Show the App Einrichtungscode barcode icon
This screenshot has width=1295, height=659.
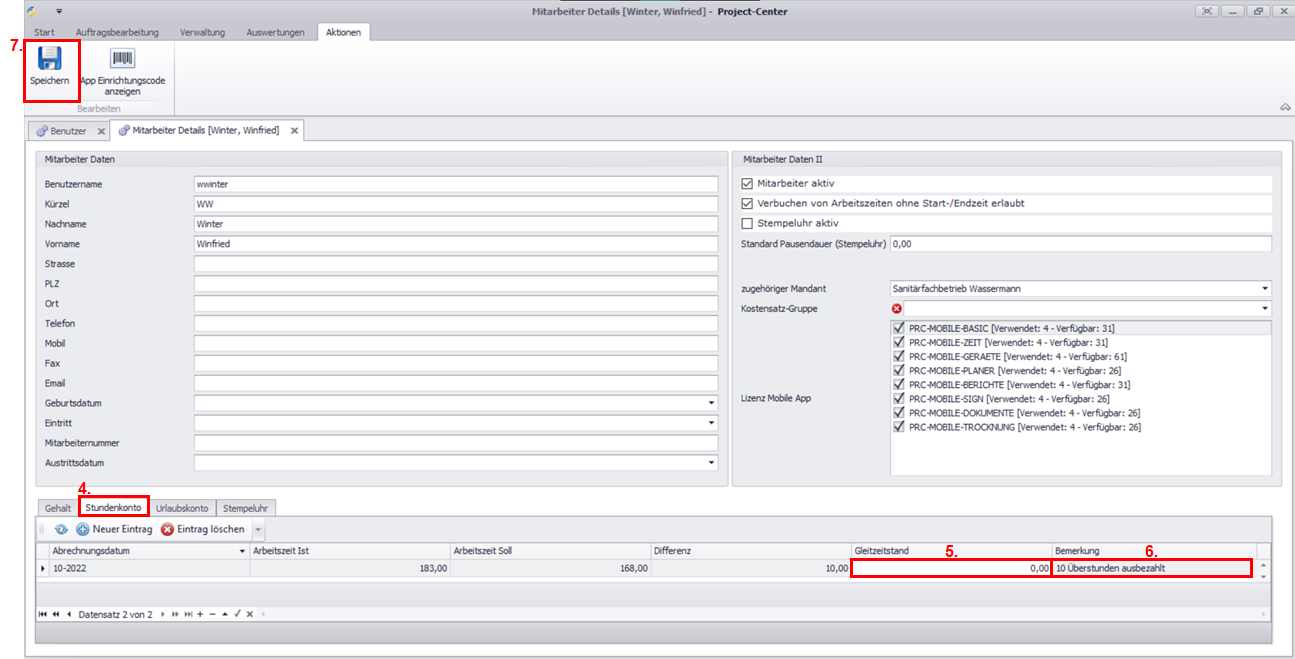click(x=123, y=59)
